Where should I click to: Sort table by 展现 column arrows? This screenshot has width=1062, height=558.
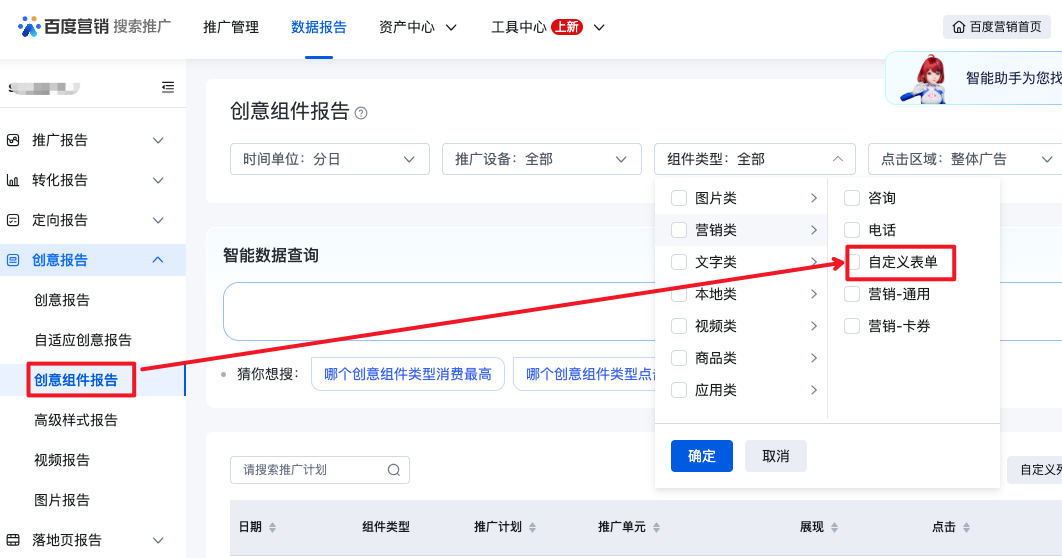(834, 527)
